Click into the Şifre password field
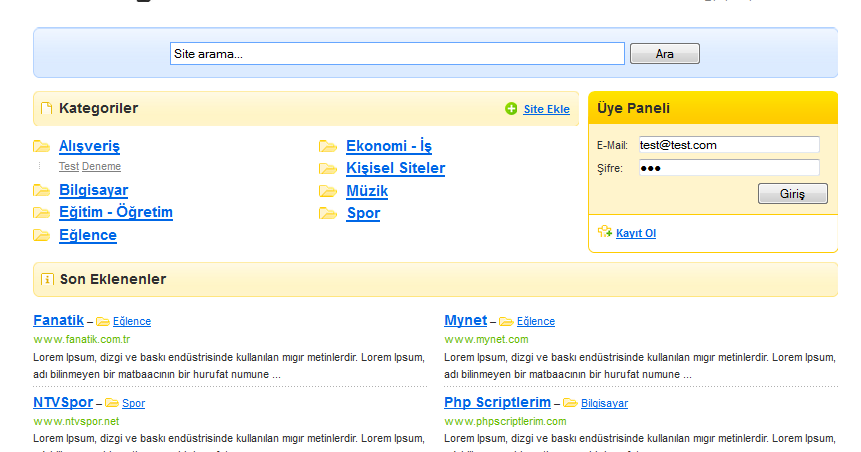 [729, 168]
